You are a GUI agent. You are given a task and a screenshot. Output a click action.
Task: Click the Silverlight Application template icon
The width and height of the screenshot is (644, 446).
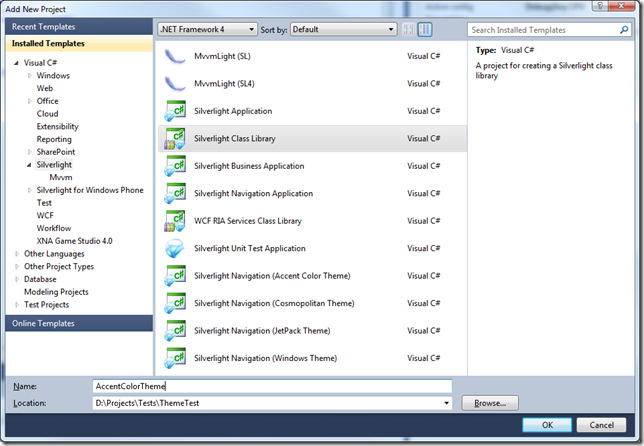click(175, 111)
